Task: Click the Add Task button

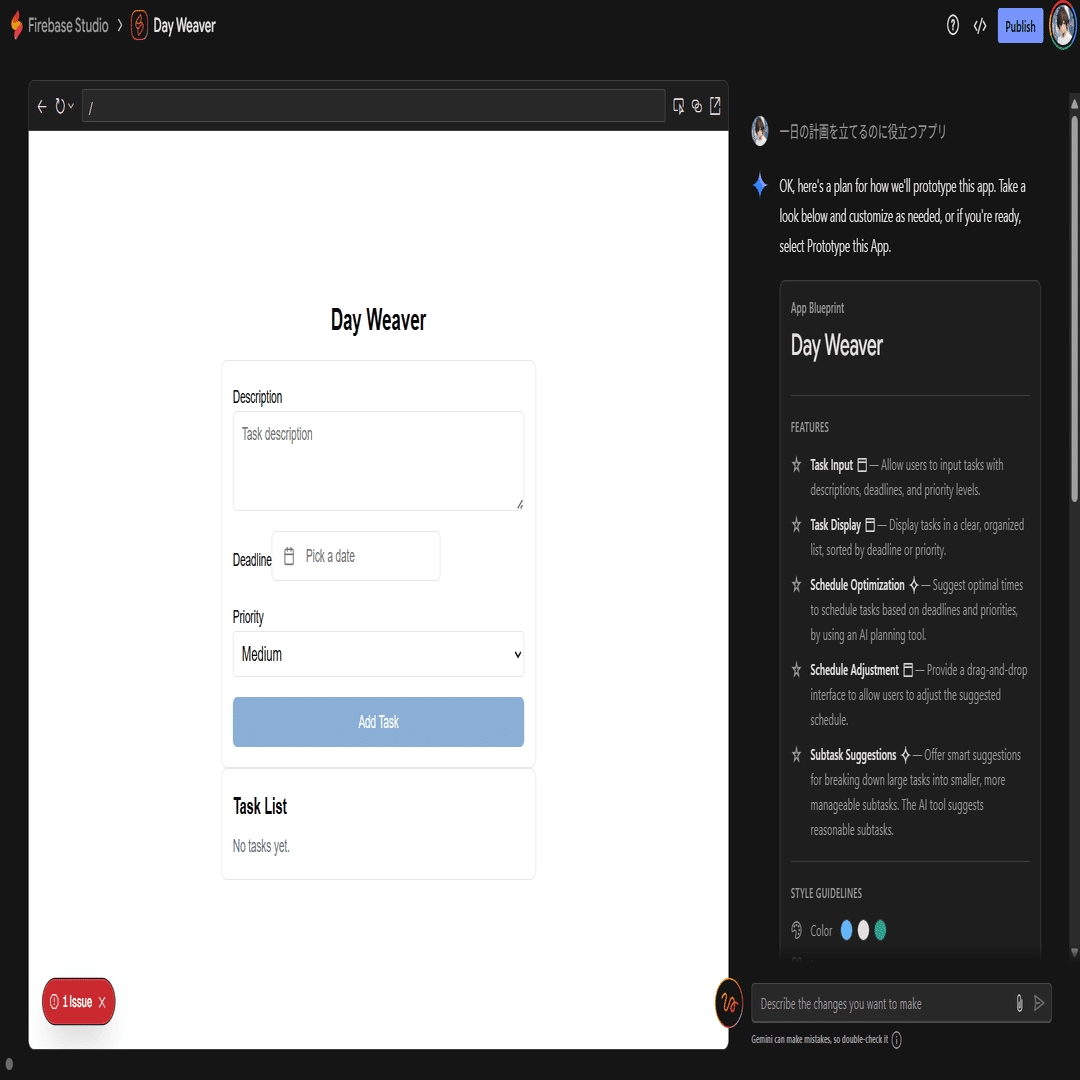Action: 378,722
